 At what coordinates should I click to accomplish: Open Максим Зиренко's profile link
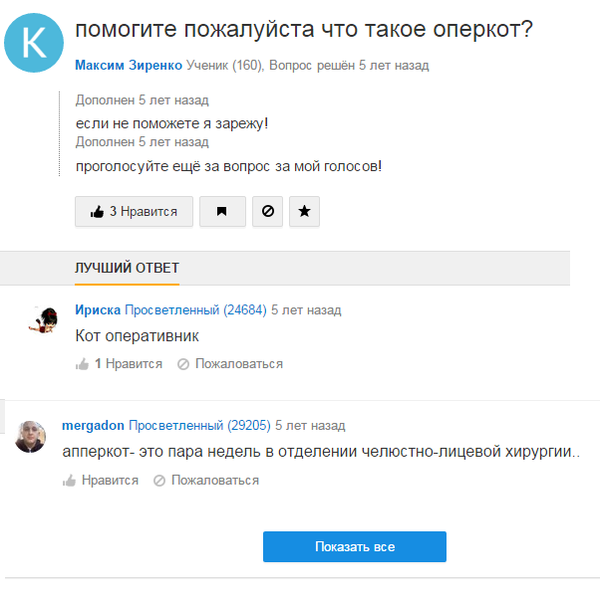tap(128, 65)
